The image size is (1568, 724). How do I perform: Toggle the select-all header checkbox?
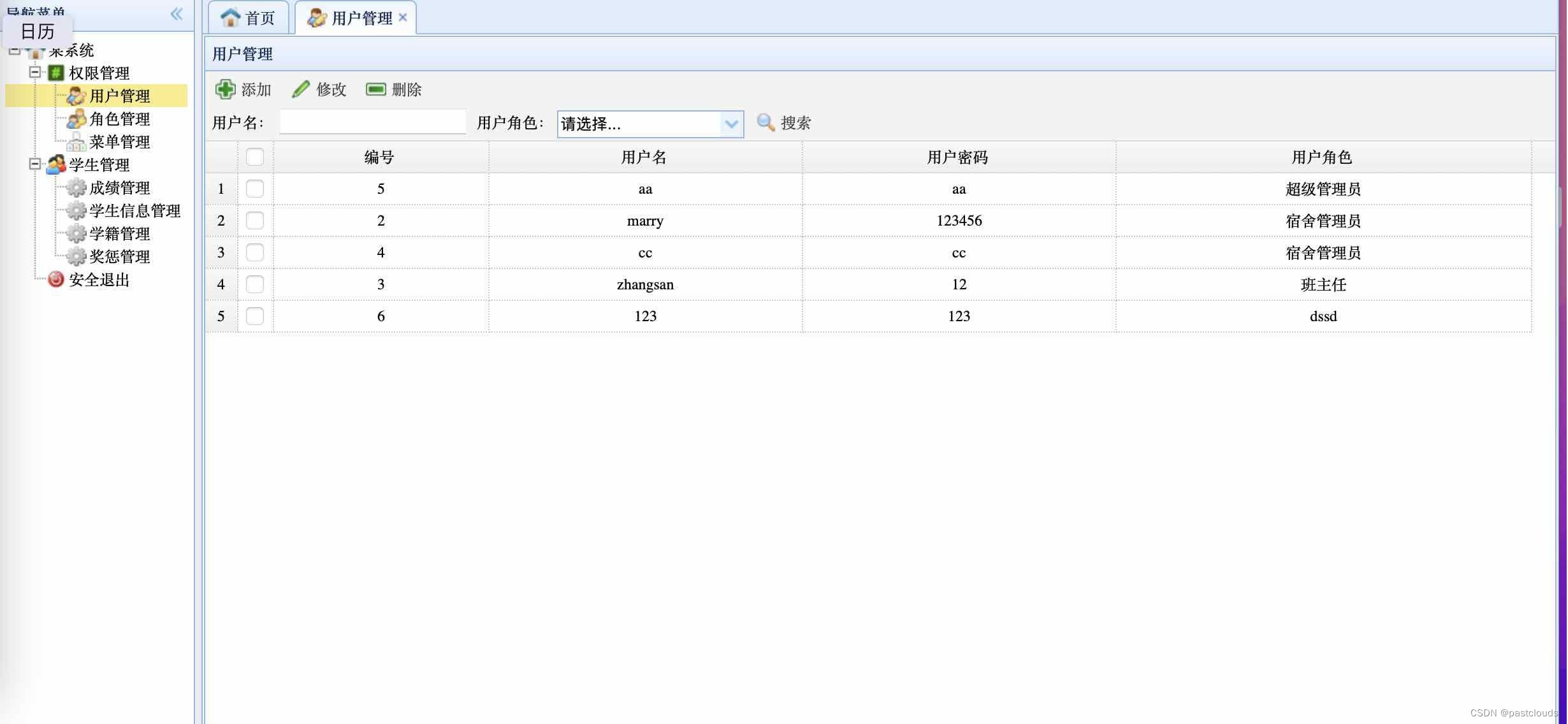[255, 157]
